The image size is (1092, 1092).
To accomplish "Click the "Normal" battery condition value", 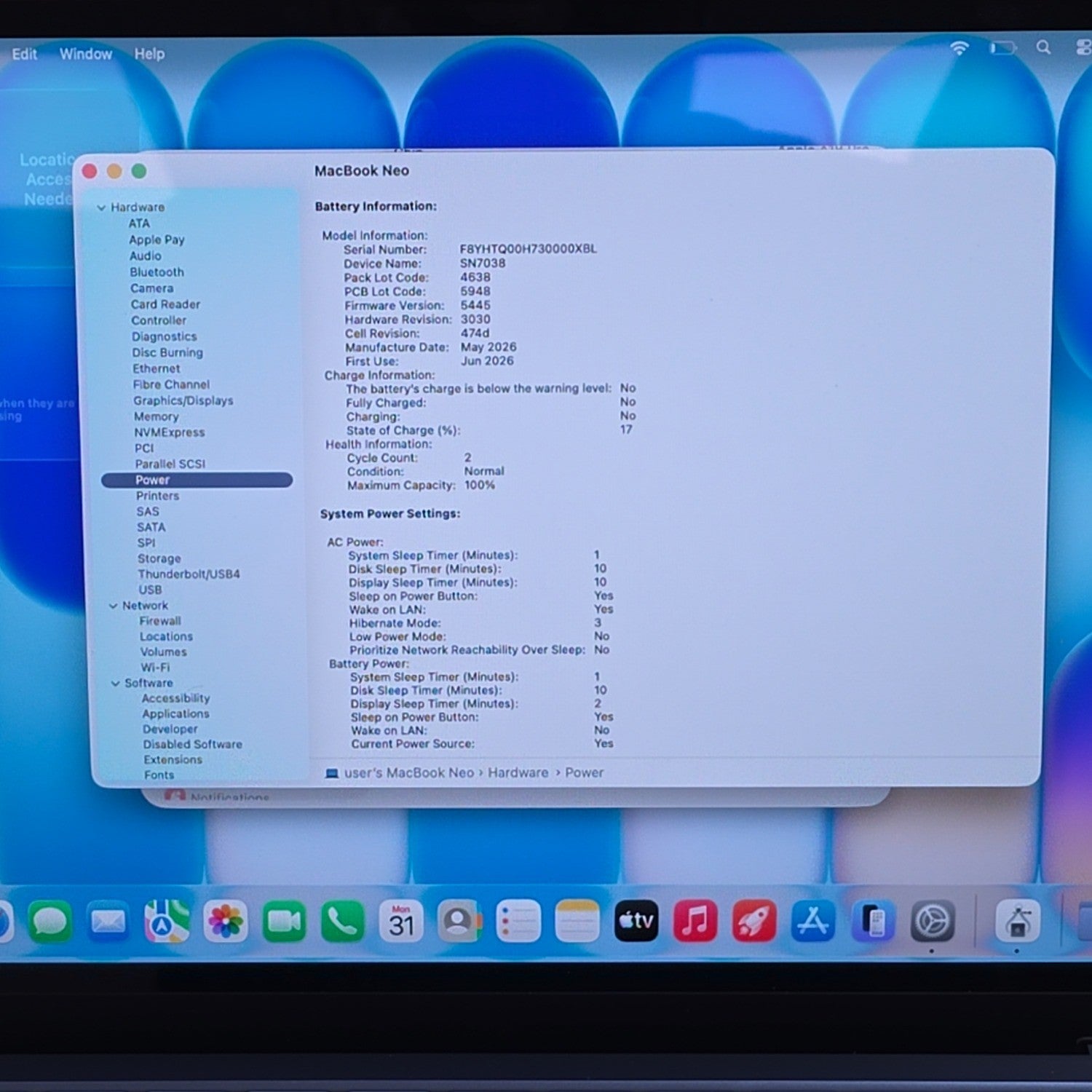I will tap(484, 471).
